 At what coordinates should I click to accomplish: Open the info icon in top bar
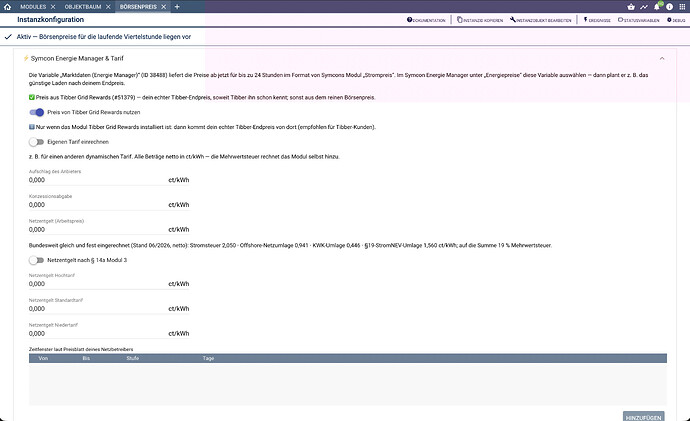tap(669, 7)
